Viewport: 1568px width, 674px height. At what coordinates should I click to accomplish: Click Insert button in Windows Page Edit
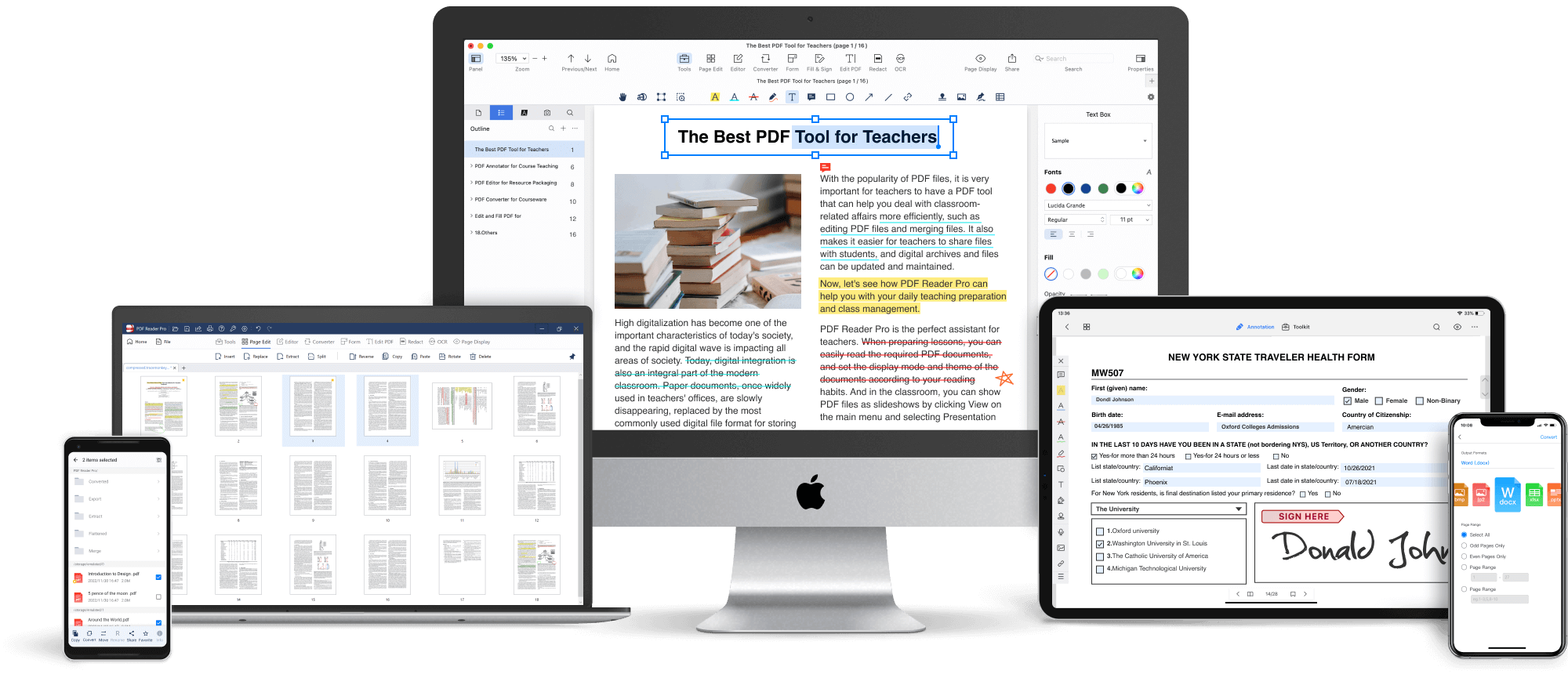[x=225, y=357]
